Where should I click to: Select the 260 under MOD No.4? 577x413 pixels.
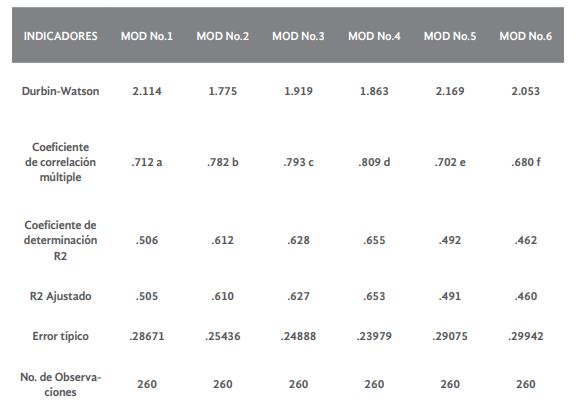[374, 384]
